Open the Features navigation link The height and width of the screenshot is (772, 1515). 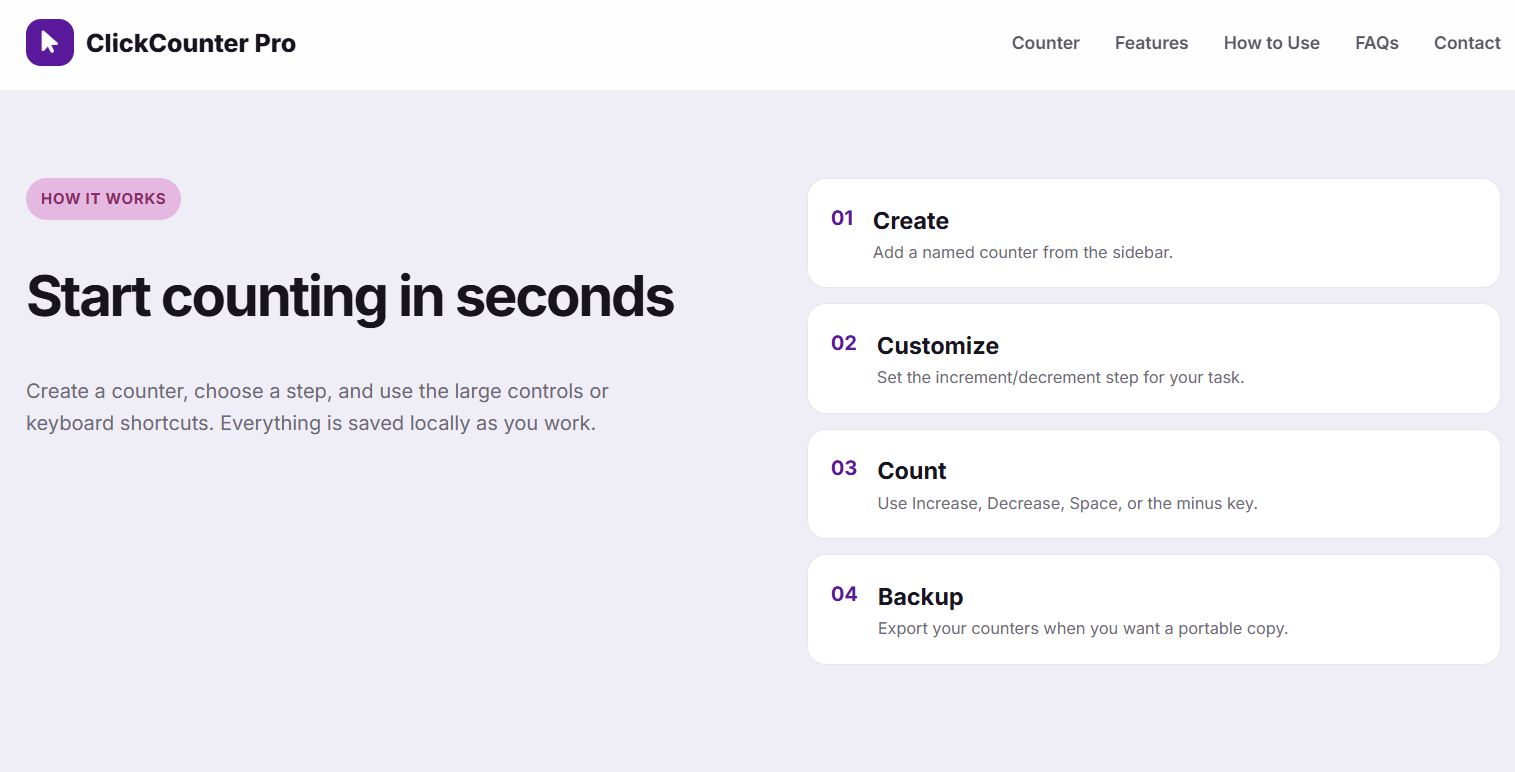coord(1151,43)
